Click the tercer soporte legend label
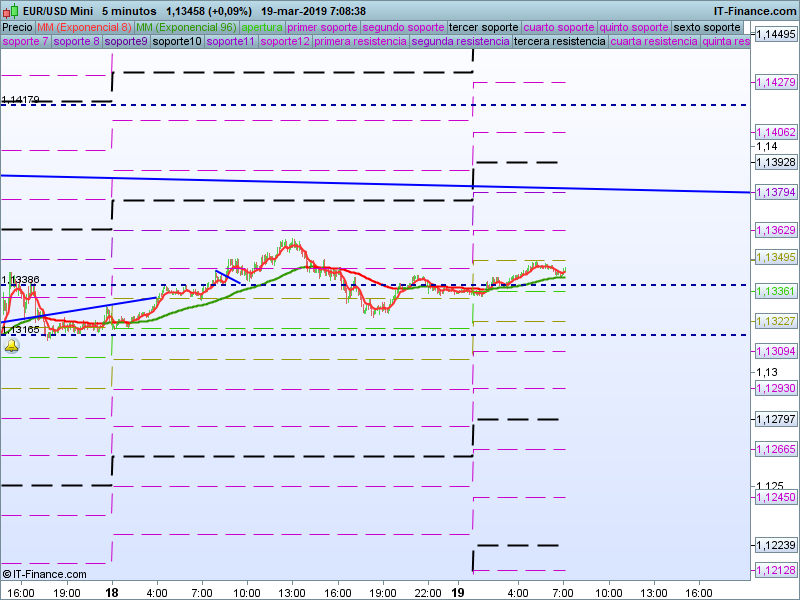The image size is (800, 600). (484, 27)
